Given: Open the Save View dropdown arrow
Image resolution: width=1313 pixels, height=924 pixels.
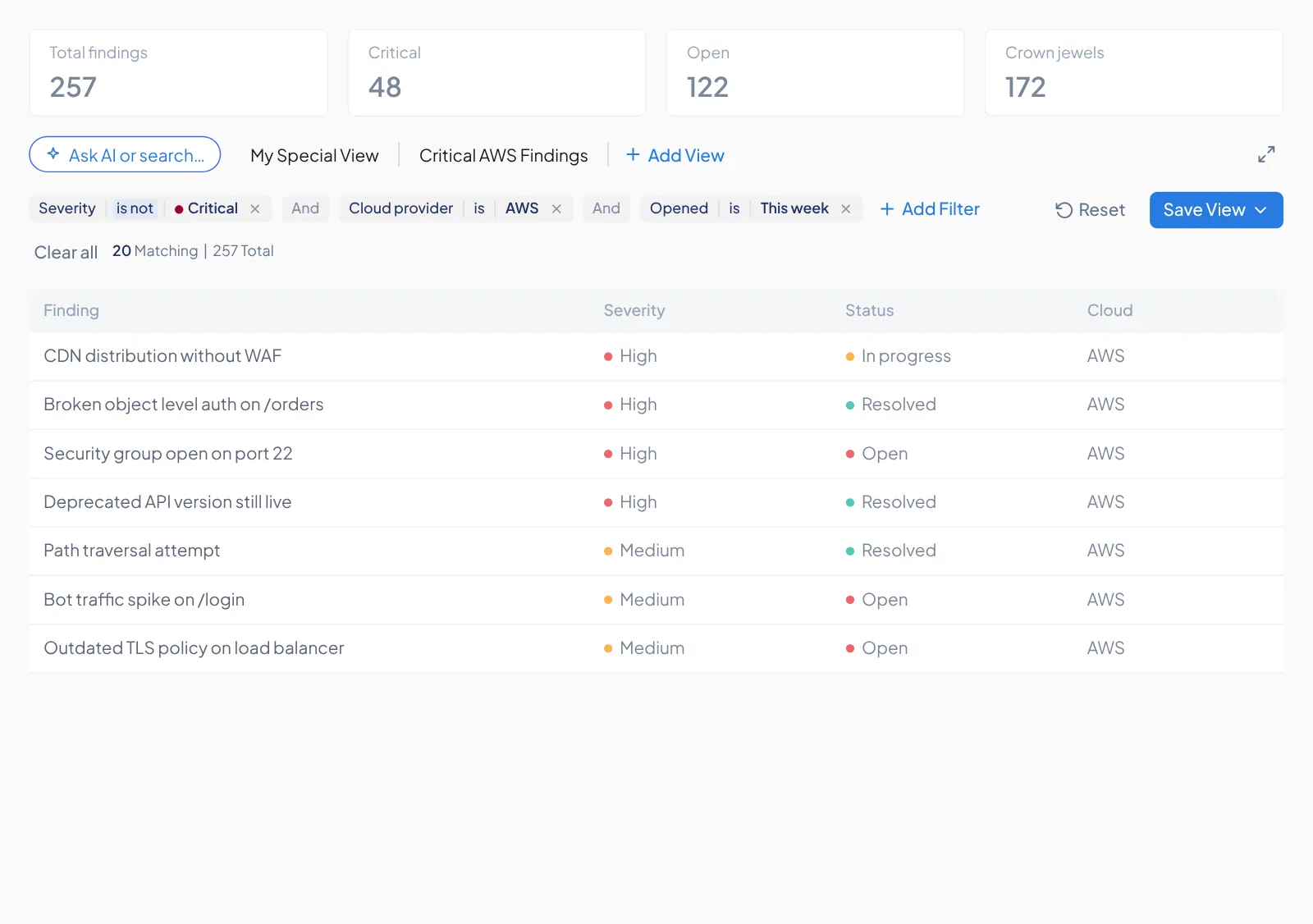Looking at the screenshot, I should click(1260, 210).
